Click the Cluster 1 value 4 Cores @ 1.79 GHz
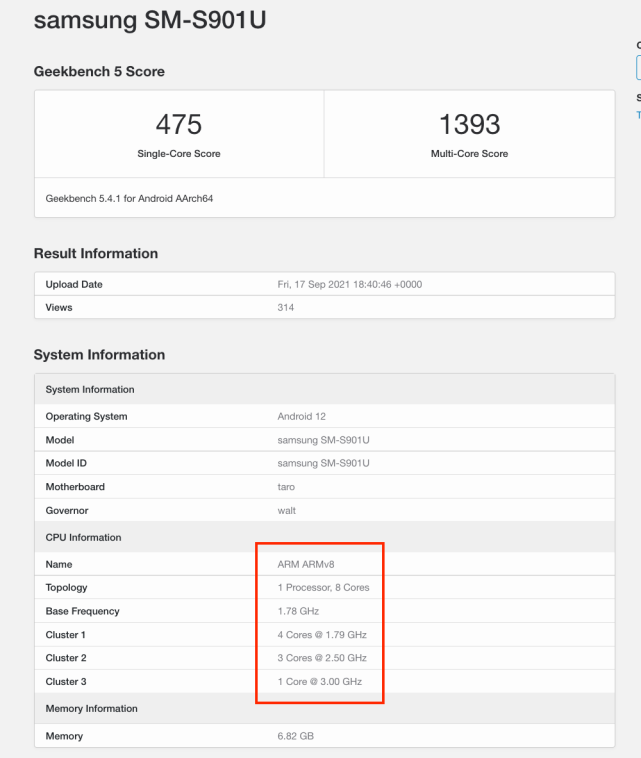The image size is (641, 758). click(x=322, y=635)
